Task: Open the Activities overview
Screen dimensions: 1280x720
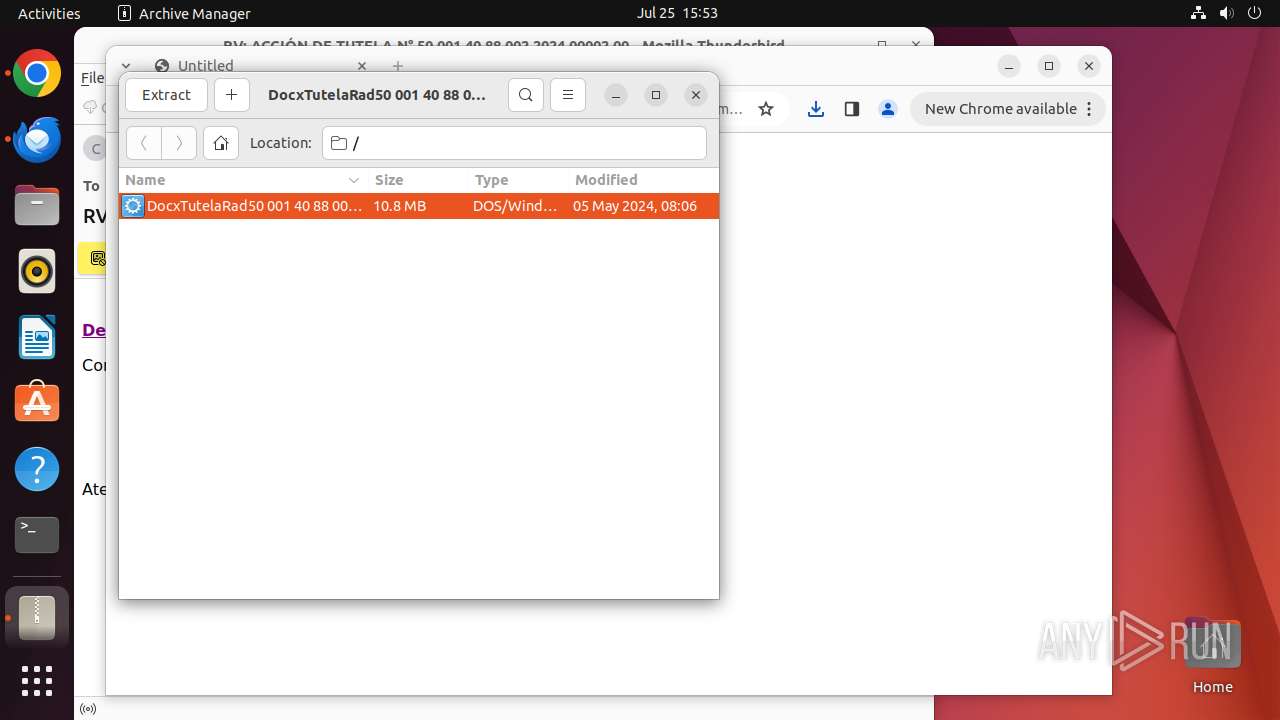Action: click(49, 13)
